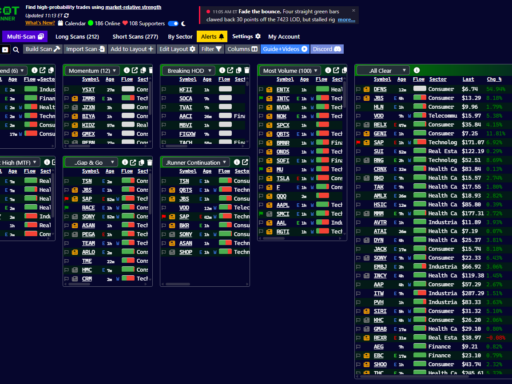Toggle the red flag on SAP row in All Clear

(358, 142)
